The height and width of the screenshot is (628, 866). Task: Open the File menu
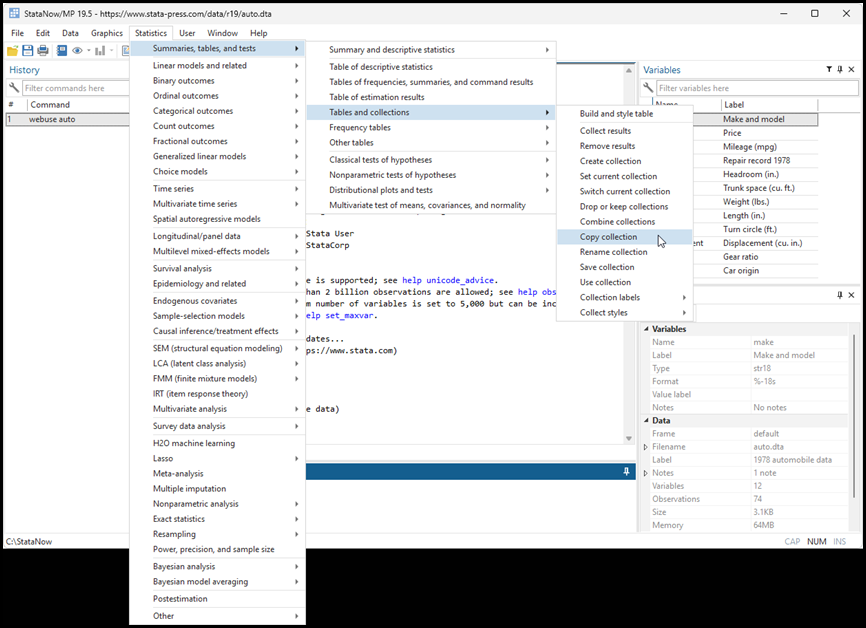coord(18,33)
